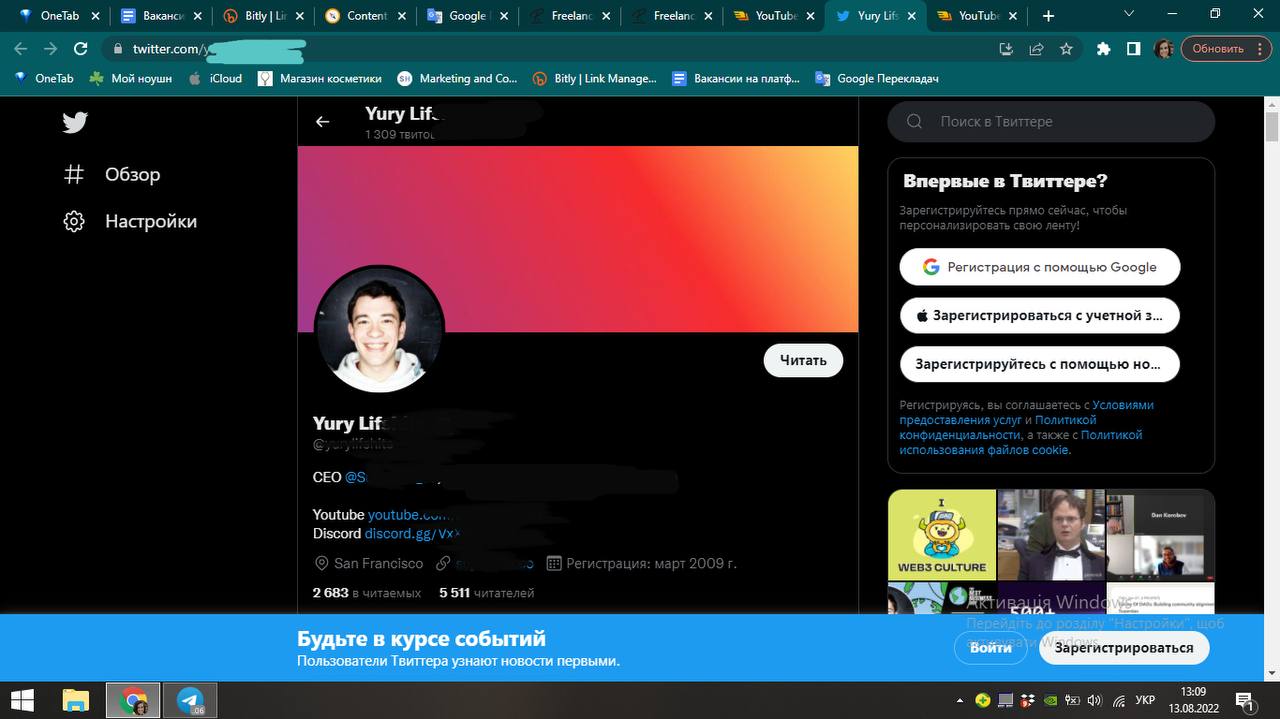Click the Twitter URL address bar
This screenshot has height=719, width=1280.
coord(550,48)
